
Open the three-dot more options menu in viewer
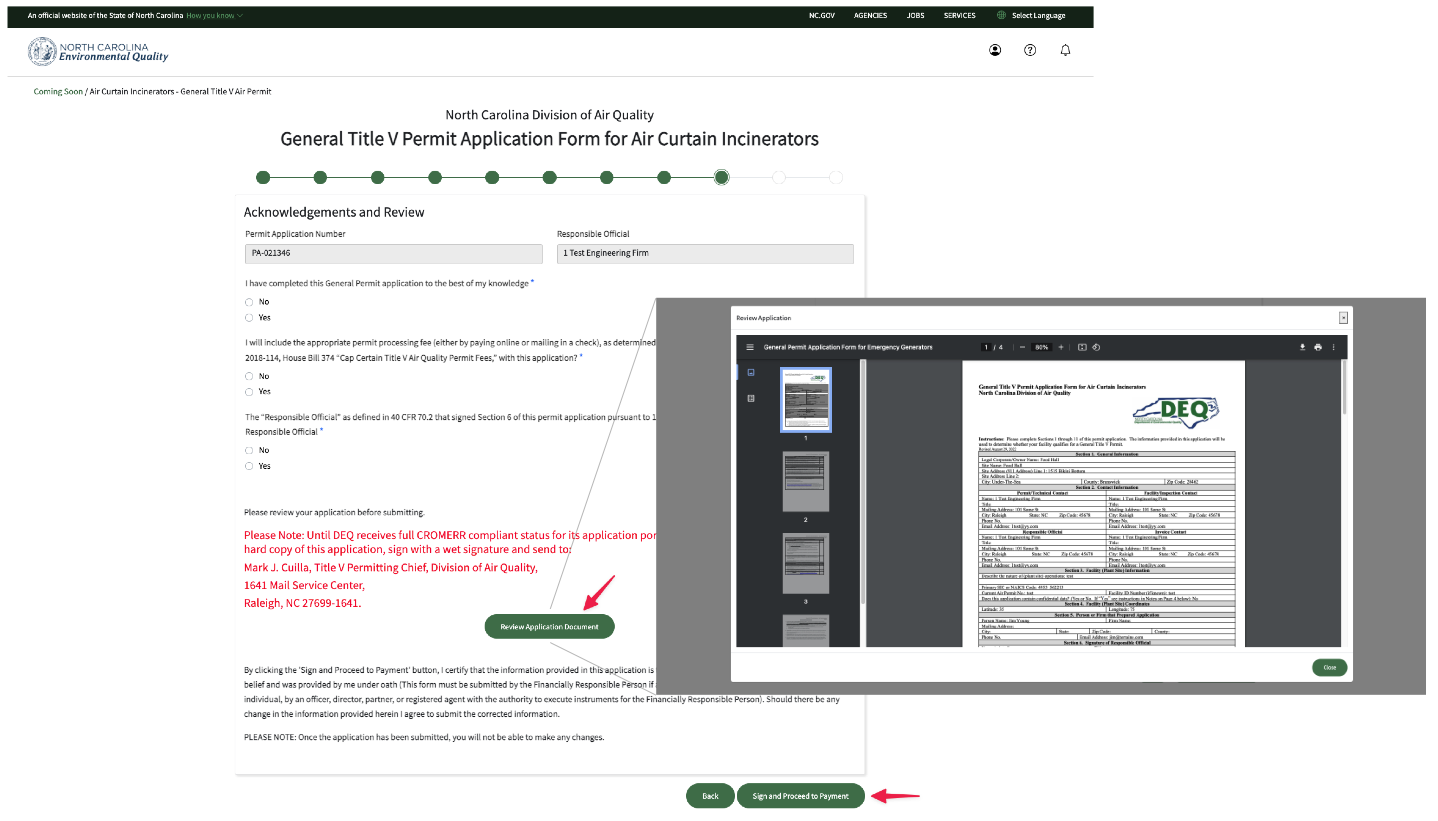1334,347
